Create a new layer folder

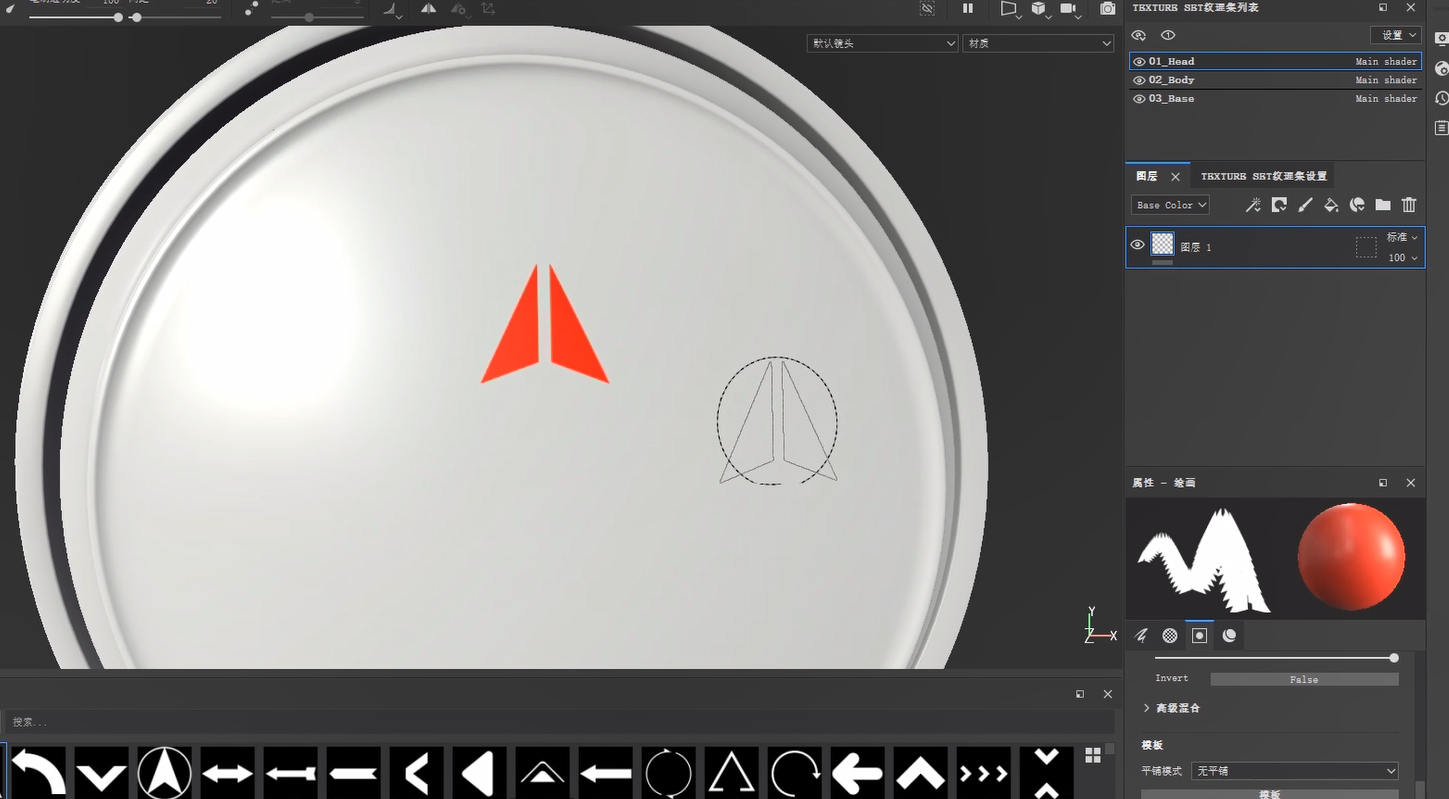click(x=1383, y=205)
